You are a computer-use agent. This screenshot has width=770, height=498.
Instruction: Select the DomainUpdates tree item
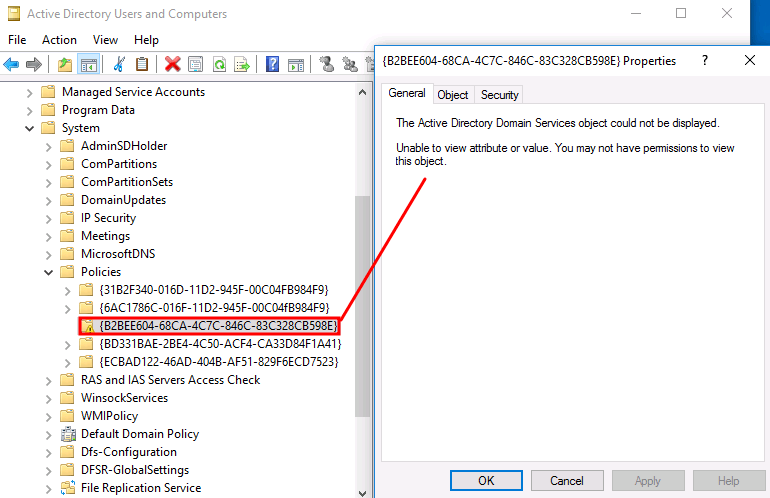tap(123, 200)
